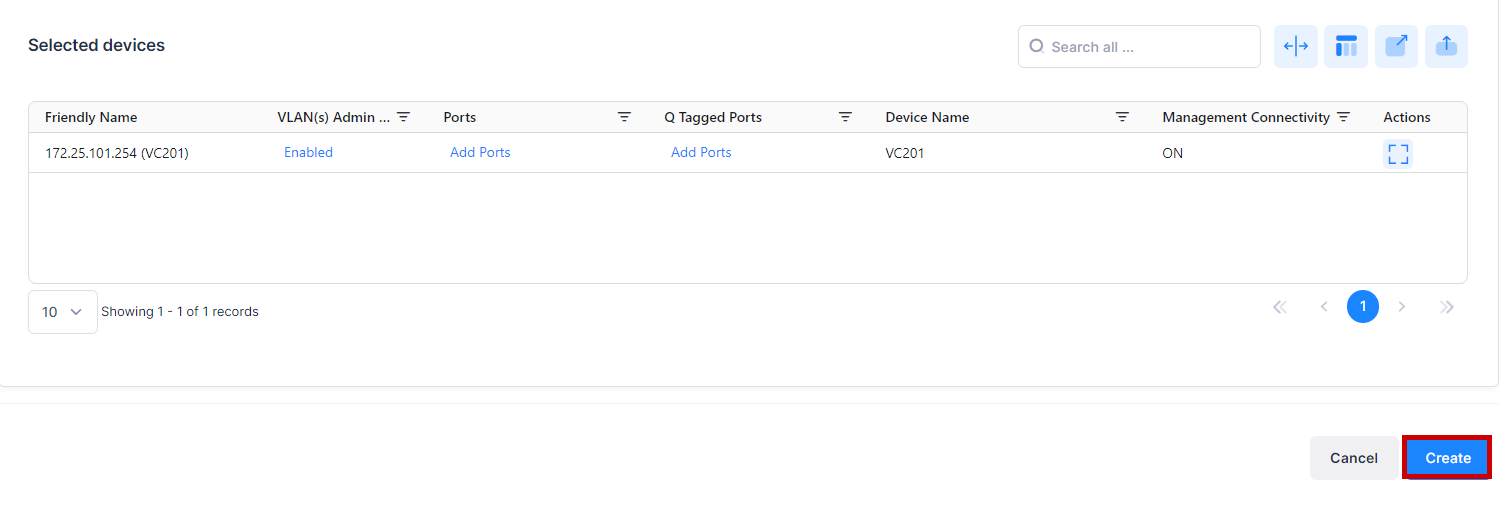The image size is (1508, 510).
Task: Click the Cancel button
Action: (x=1353, y=458)
